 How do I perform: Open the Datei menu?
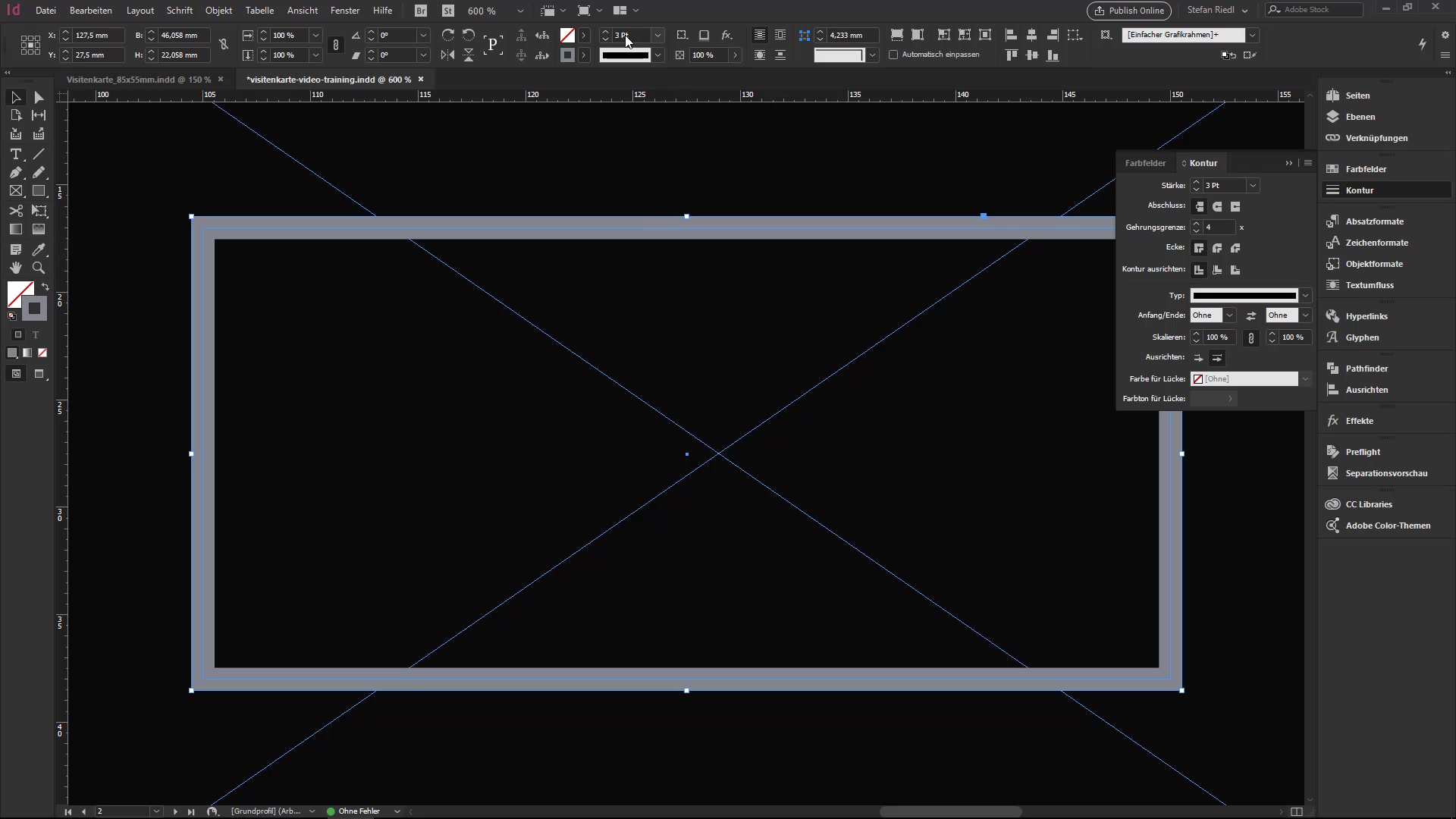(x=45, y=11)
